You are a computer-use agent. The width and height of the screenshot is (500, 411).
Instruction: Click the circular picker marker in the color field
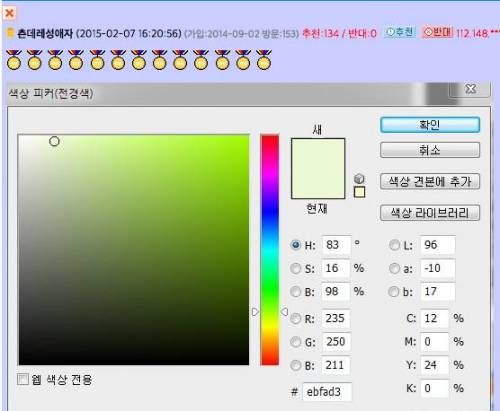click(54, 141)
